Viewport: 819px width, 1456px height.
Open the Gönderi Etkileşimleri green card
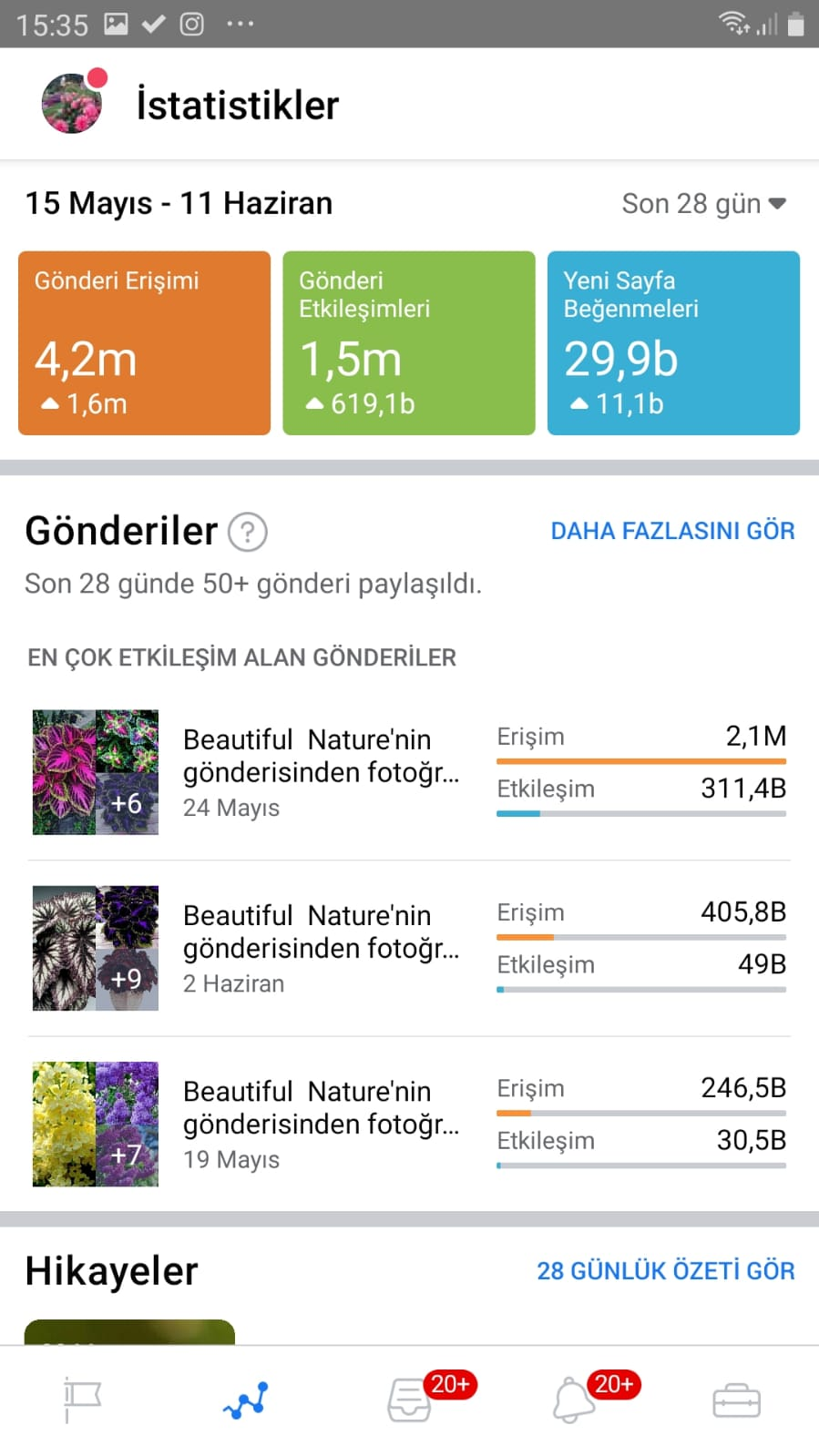click(409, 343)
